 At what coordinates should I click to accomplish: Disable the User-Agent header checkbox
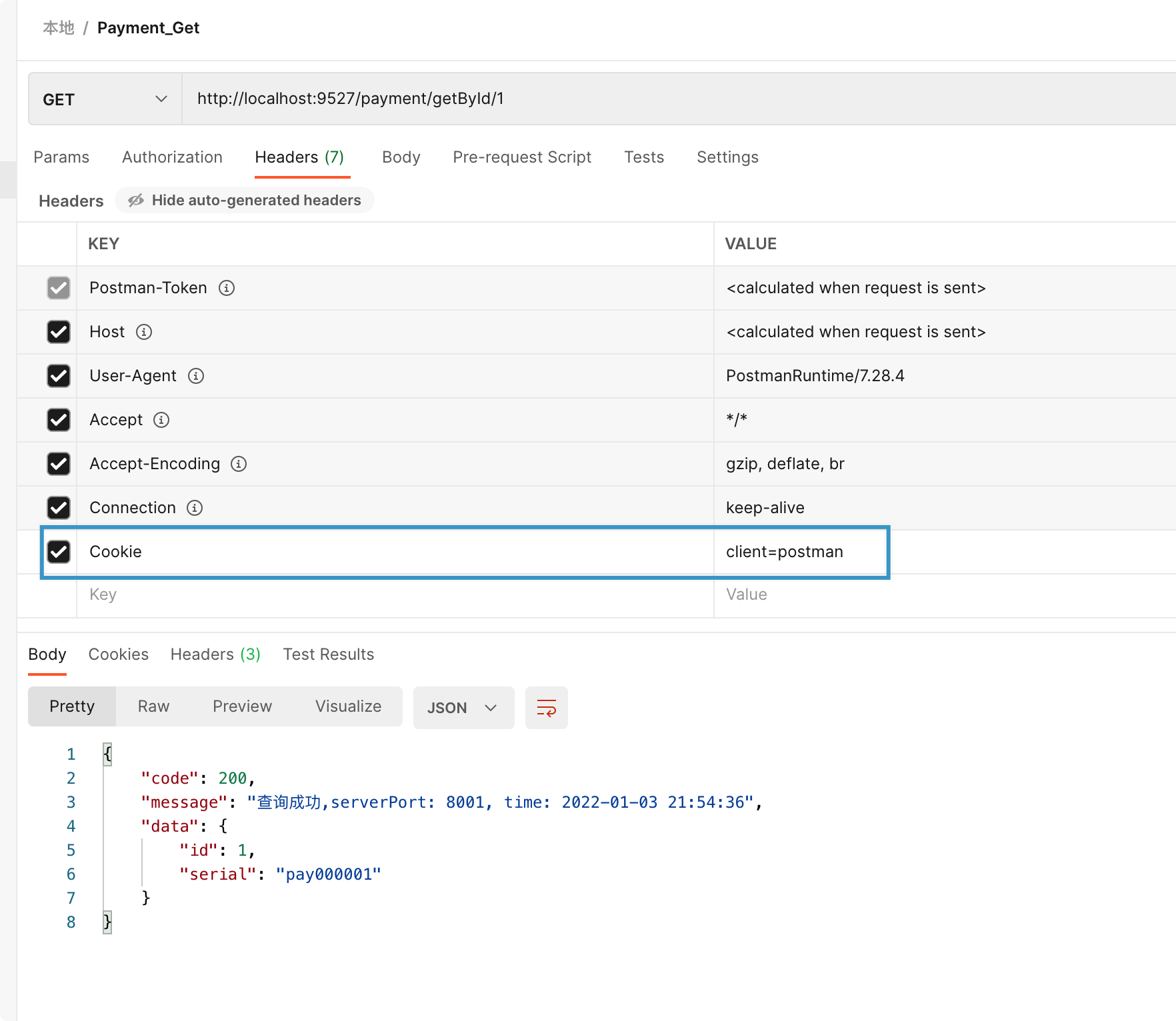[59, 376]
